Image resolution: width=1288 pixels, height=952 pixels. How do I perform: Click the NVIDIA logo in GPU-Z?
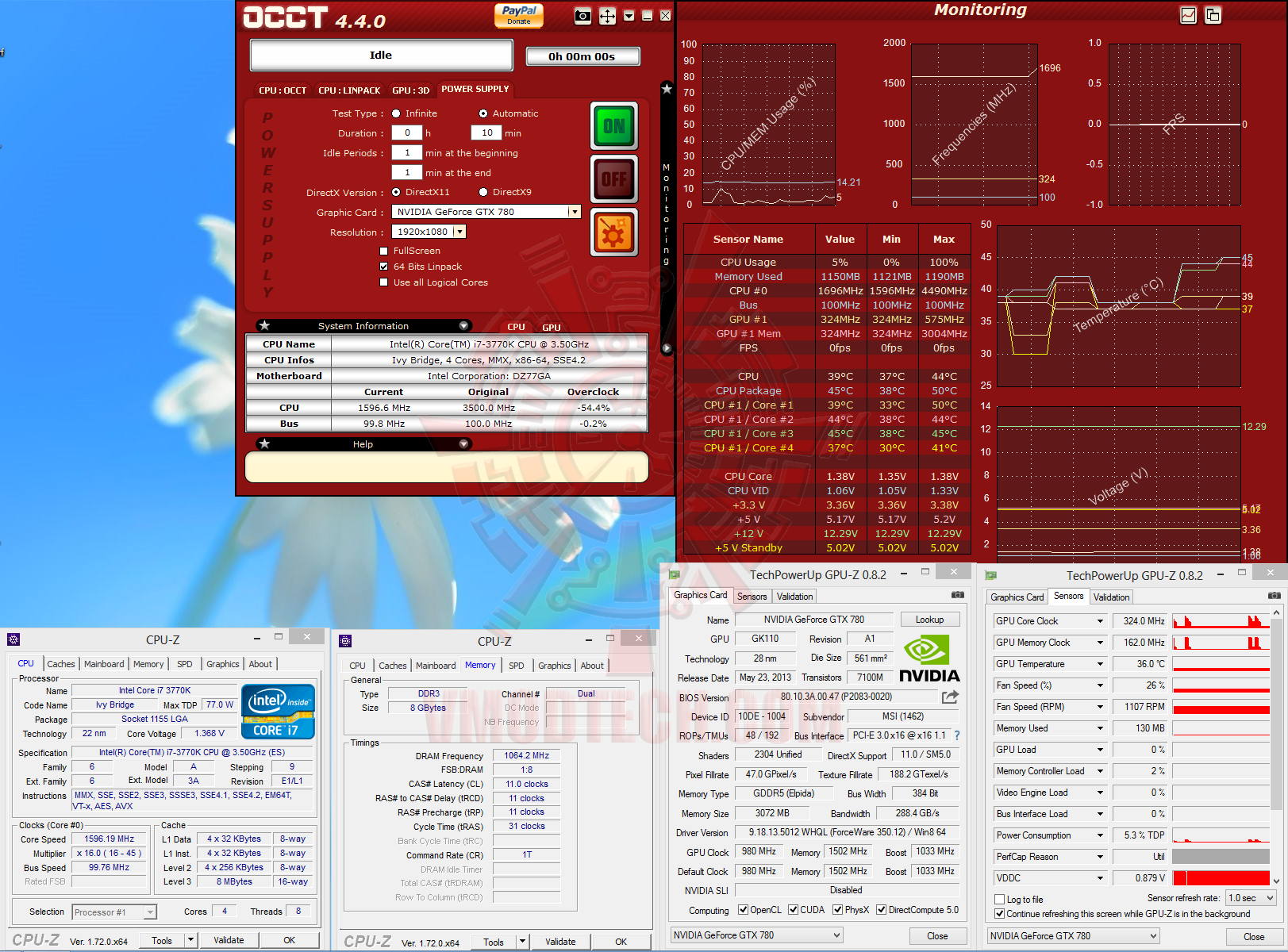click(929, 658)
